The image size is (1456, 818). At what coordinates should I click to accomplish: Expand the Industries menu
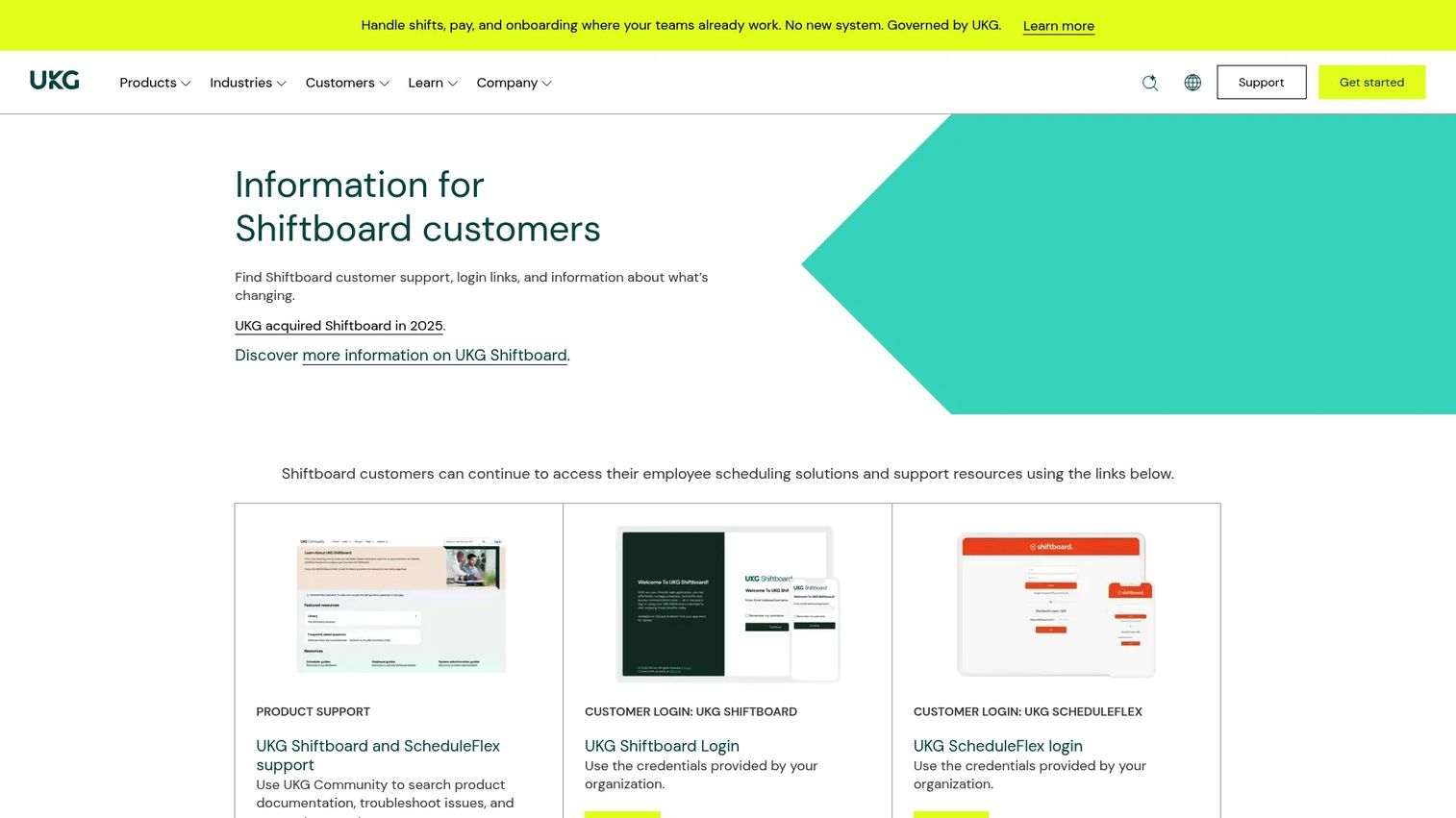(248, 83)
